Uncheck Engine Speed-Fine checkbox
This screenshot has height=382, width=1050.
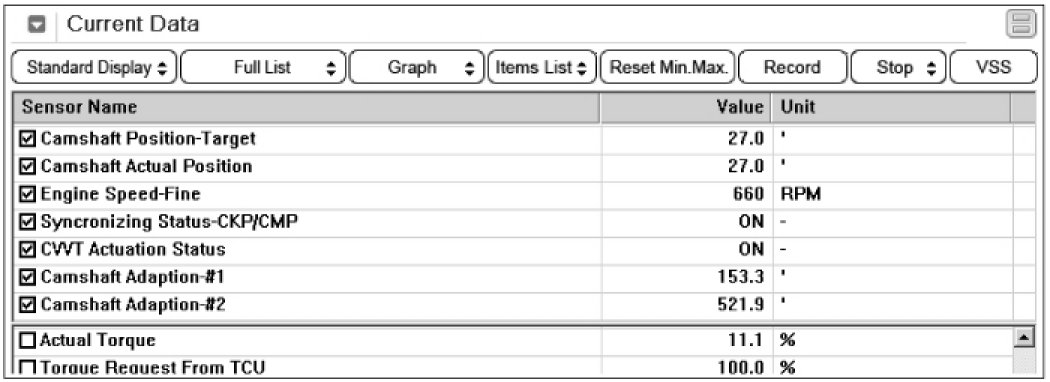tap(28, 194)
